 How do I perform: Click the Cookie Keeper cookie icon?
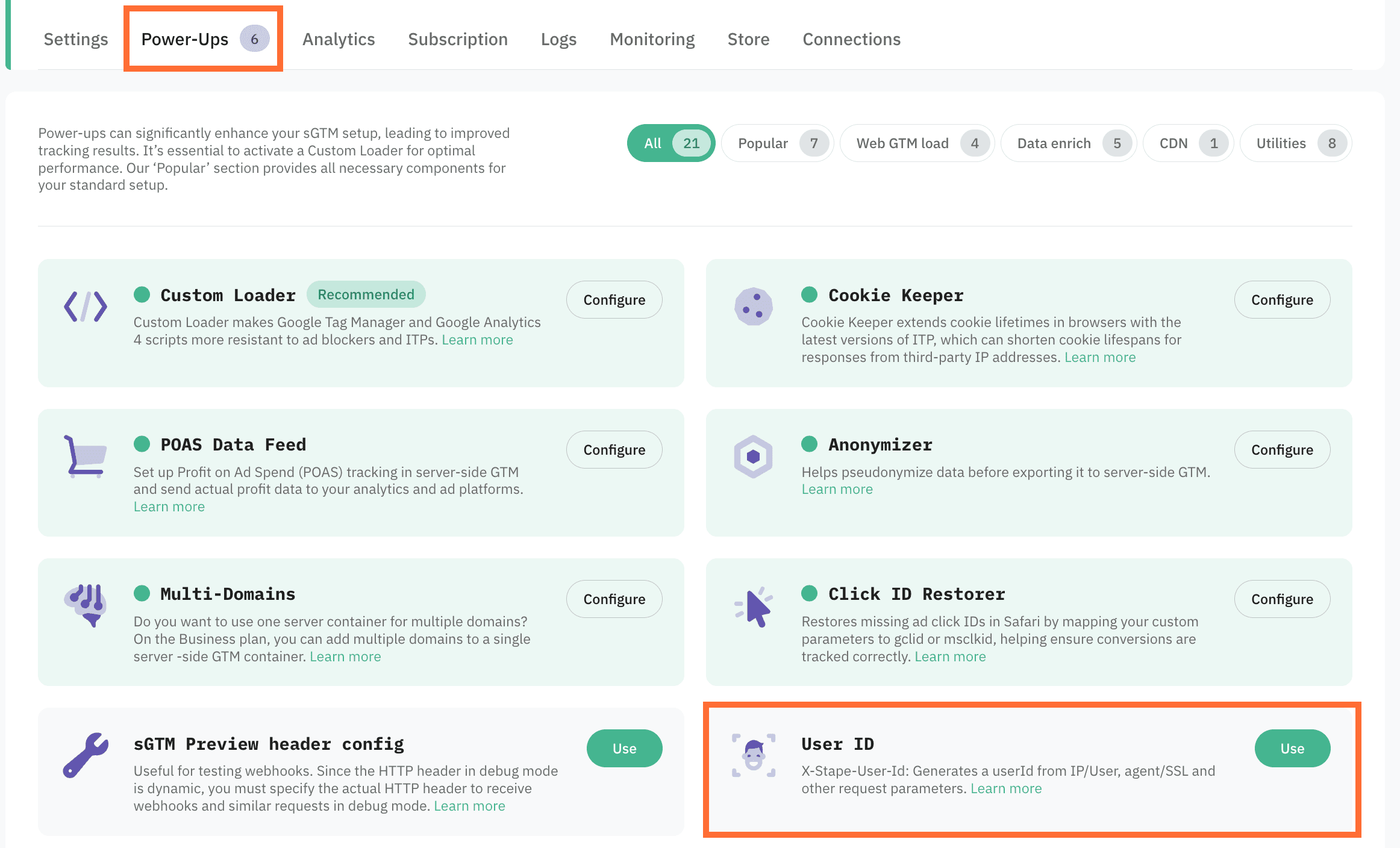pos(752,307)
